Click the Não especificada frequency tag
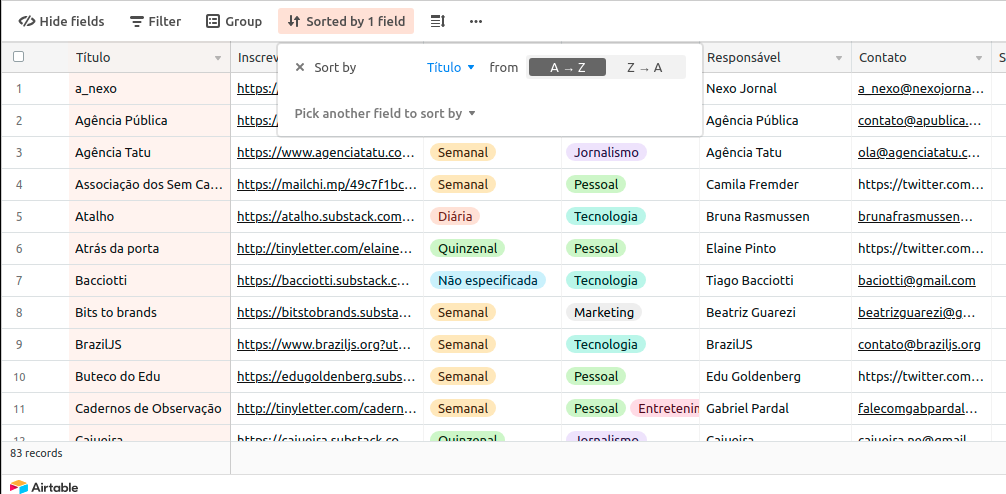The height and width of the screenshot is (494, 1006). click(488, 280)
